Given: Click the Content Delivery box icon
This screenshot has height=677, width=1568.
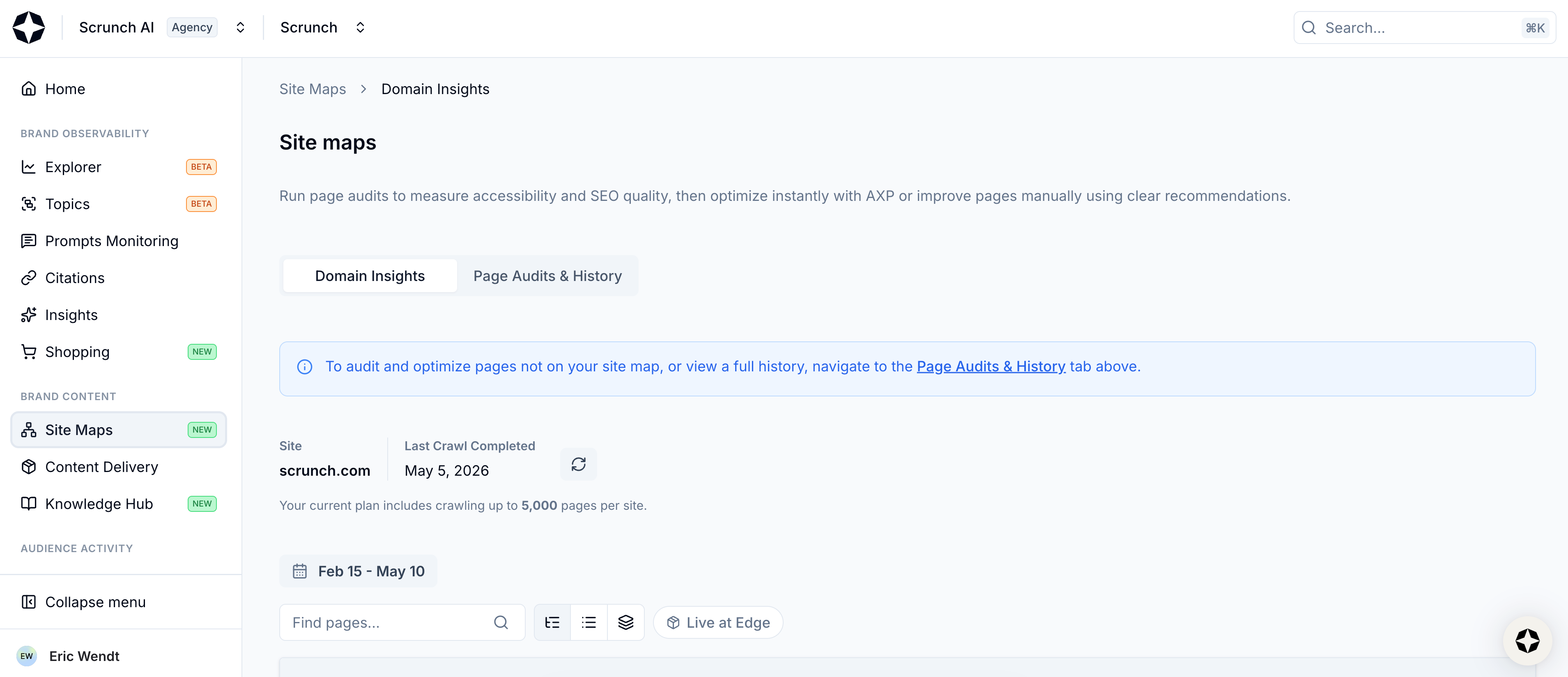Looking at the screenshot, I should pyautogui.click(x=29, y=467).
